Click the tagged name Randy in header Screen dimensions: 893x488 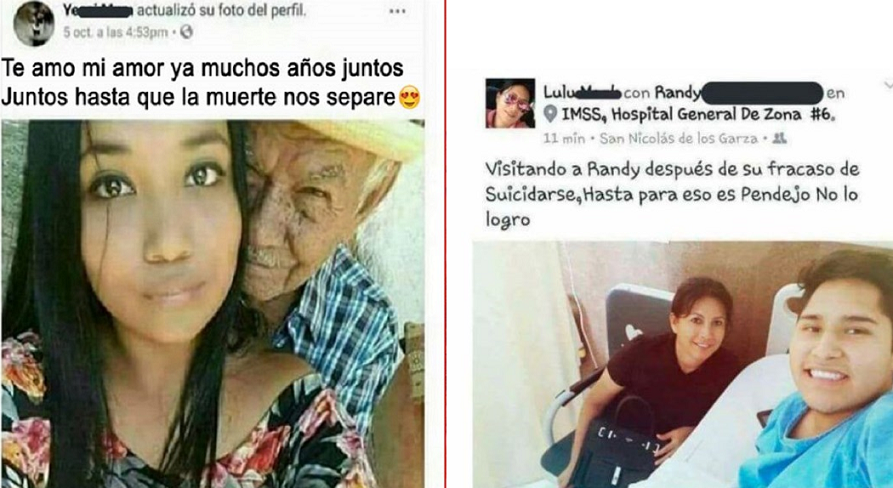pos(677,93)
